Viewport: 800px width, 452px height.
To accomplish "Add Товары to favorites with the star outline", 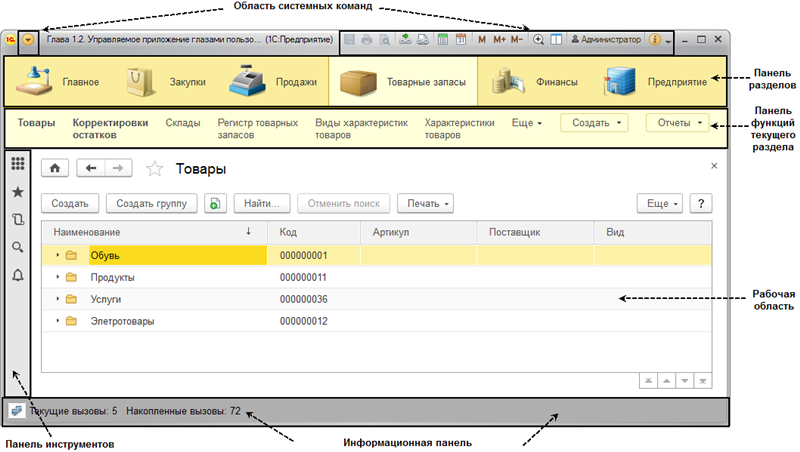I will 154,169.
